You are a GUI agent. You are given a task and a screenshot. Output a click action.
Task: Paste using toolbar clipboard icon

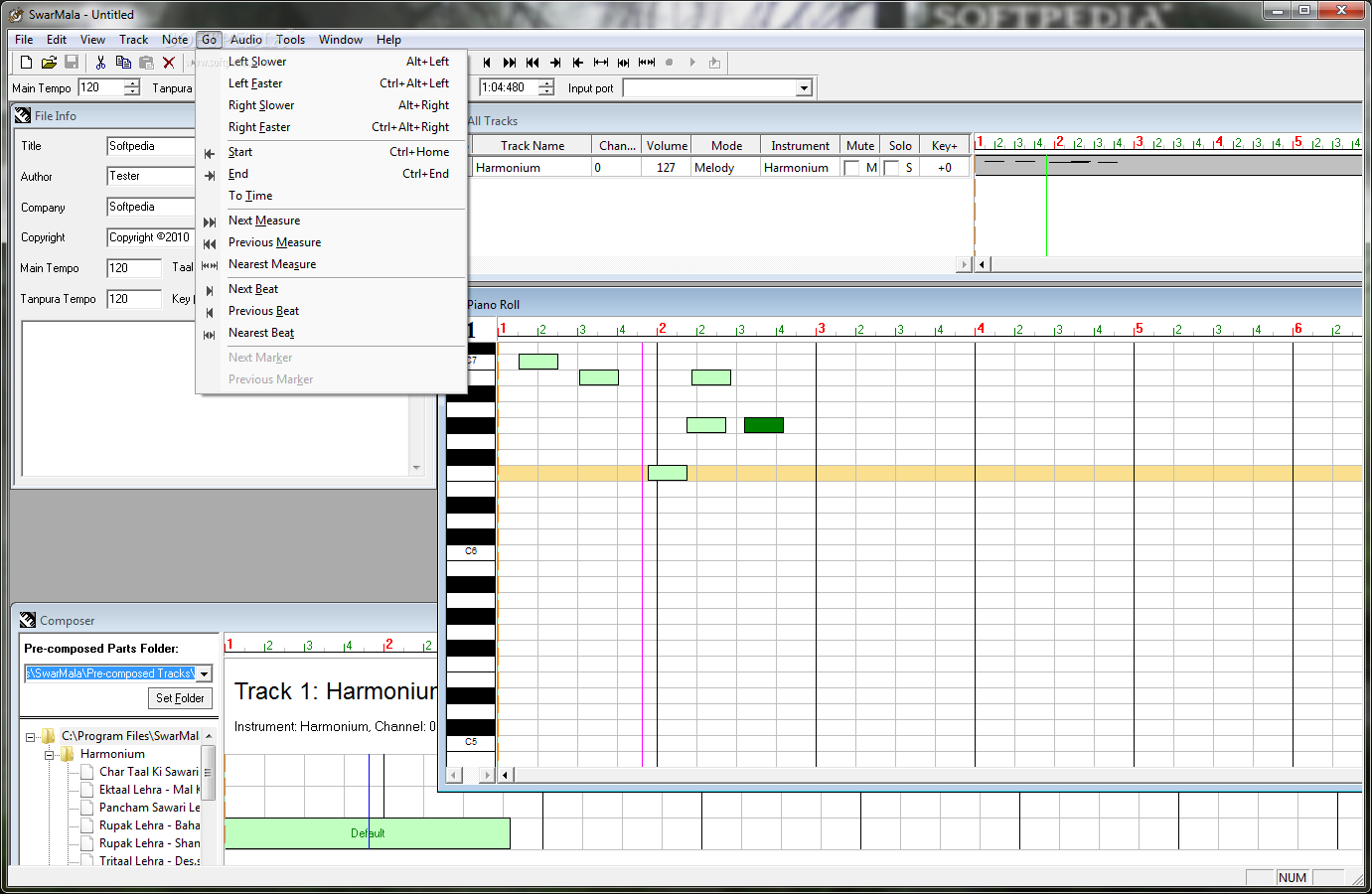146,63
